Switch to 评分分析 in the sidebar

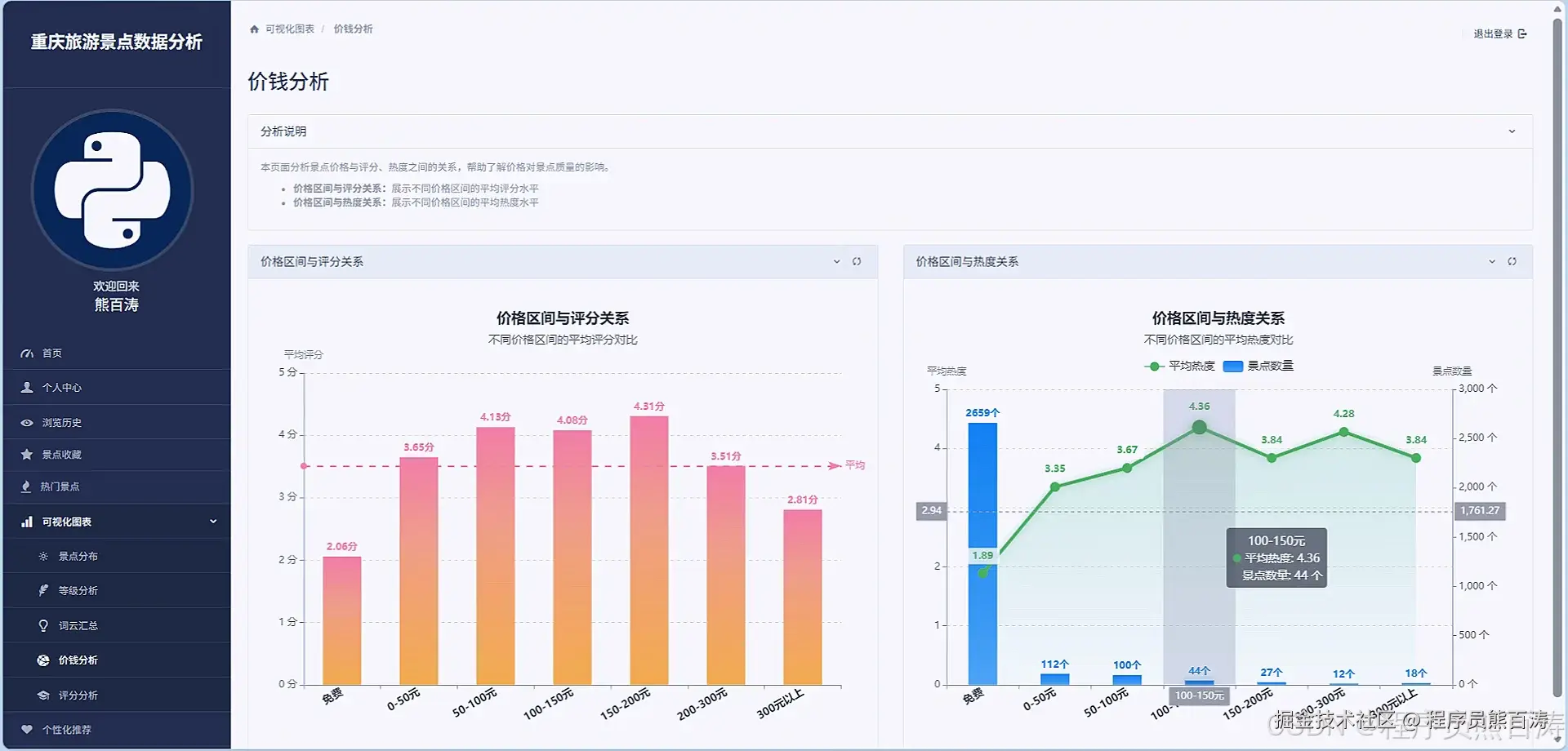coord(78,695)
